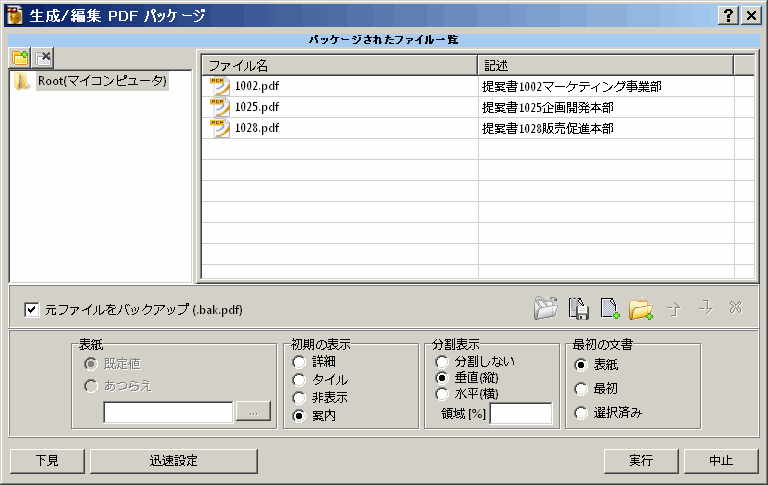768x485 pixels.
Task: Select file name 1025.pdf in list
Action: 257,107
